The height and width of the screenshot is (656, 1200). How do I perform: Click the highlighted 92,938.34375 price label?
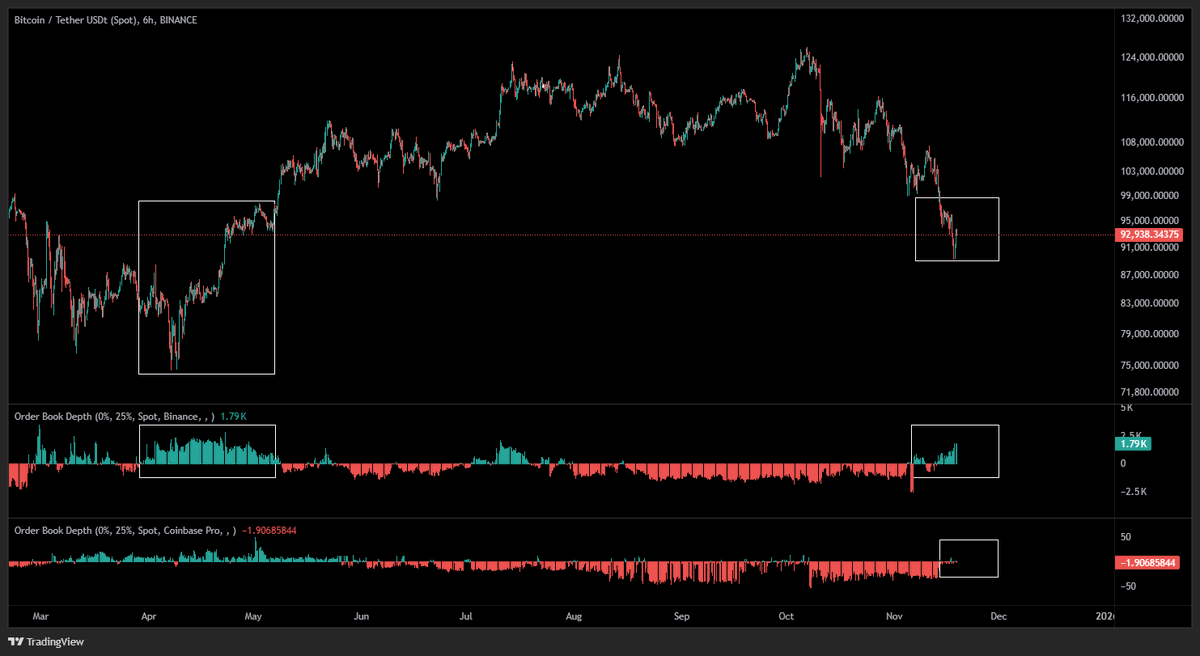[x=1151, y=234]
